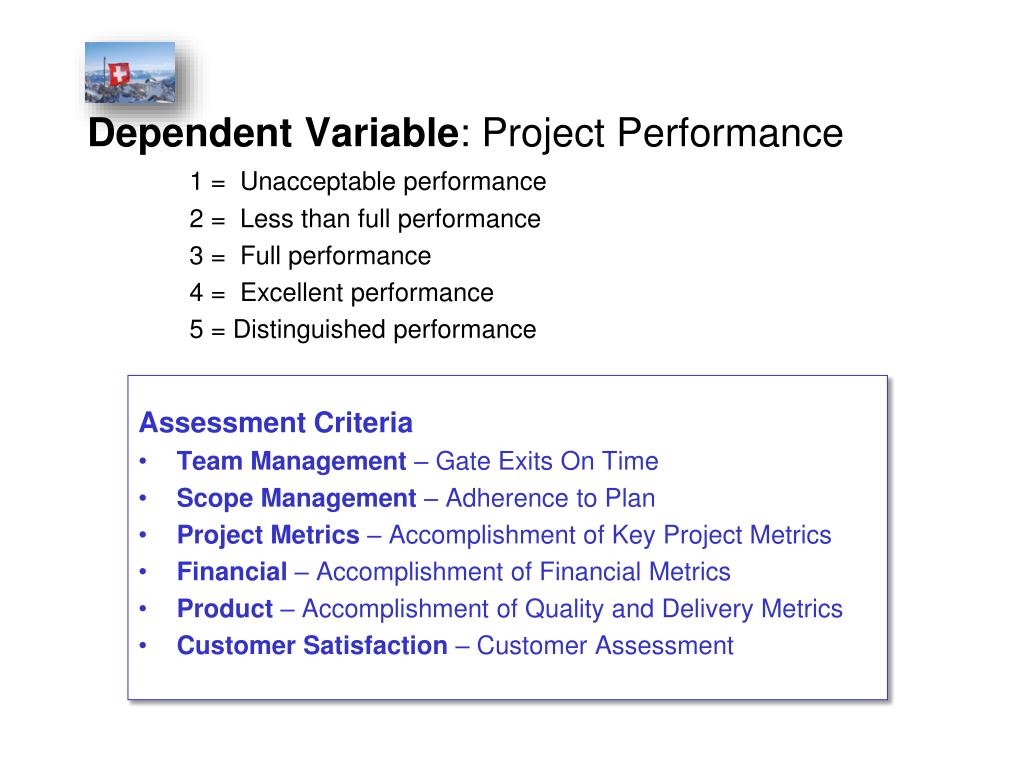Click Accomplishment of Financial Metrics text
The image size is (1024, 768).
(524, 572)
